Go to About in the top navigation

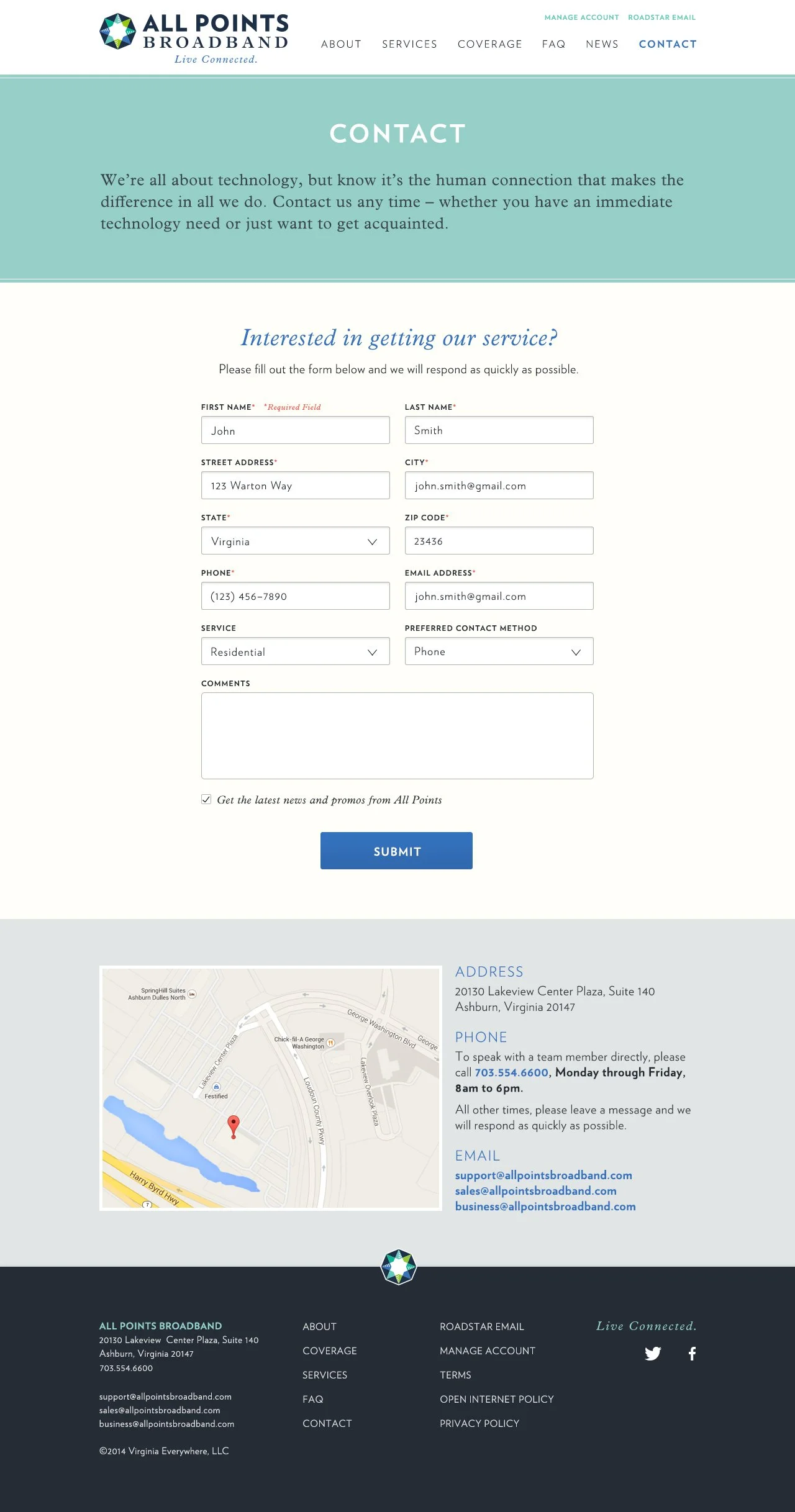click(x=342, y=44)
